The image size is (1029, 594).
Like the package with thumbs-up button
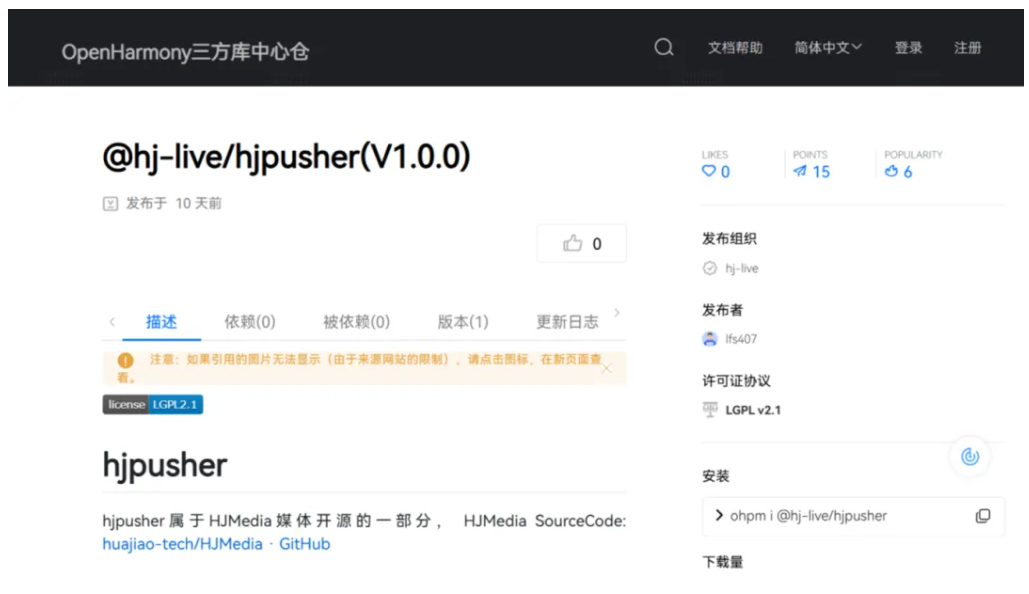[581, 244]
